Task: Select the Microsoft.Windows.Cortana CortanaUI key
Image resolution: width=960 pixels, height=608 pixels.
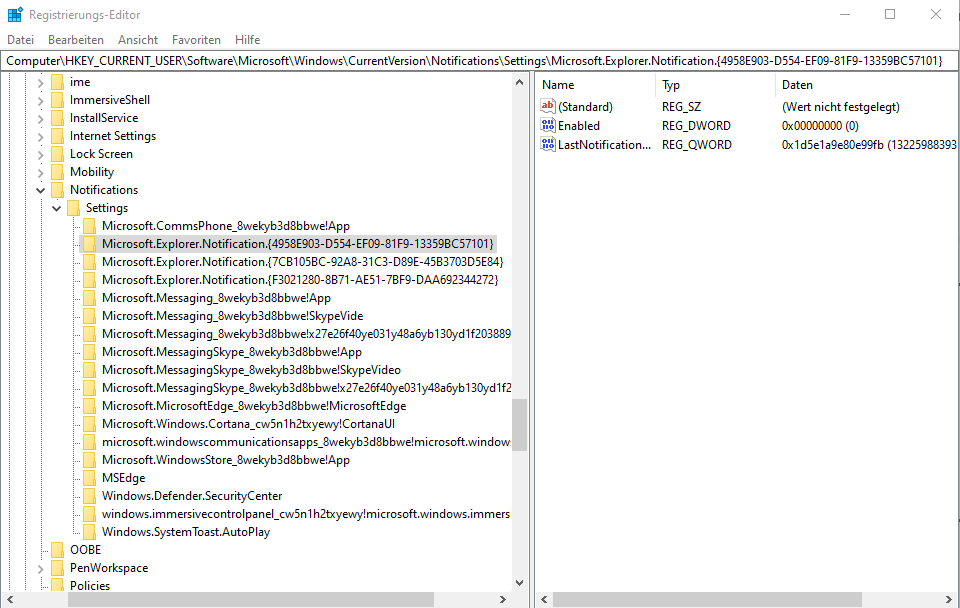Action: pos(249,424)
